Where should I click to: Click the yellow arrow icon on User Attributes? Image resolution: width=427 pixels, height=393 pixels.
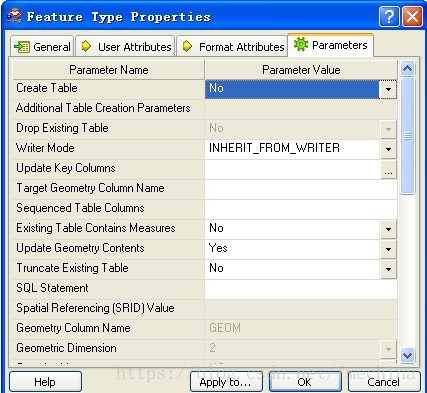click(86, 46)
